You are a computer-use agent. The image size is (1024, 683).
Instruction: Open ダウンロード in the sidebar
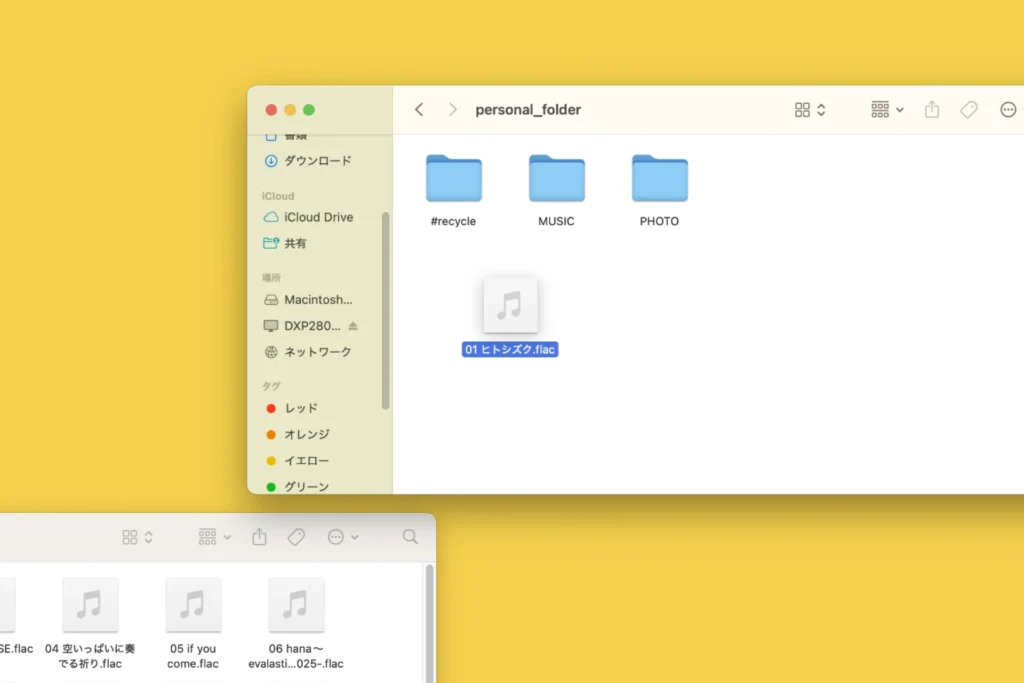tap(317, 161)
